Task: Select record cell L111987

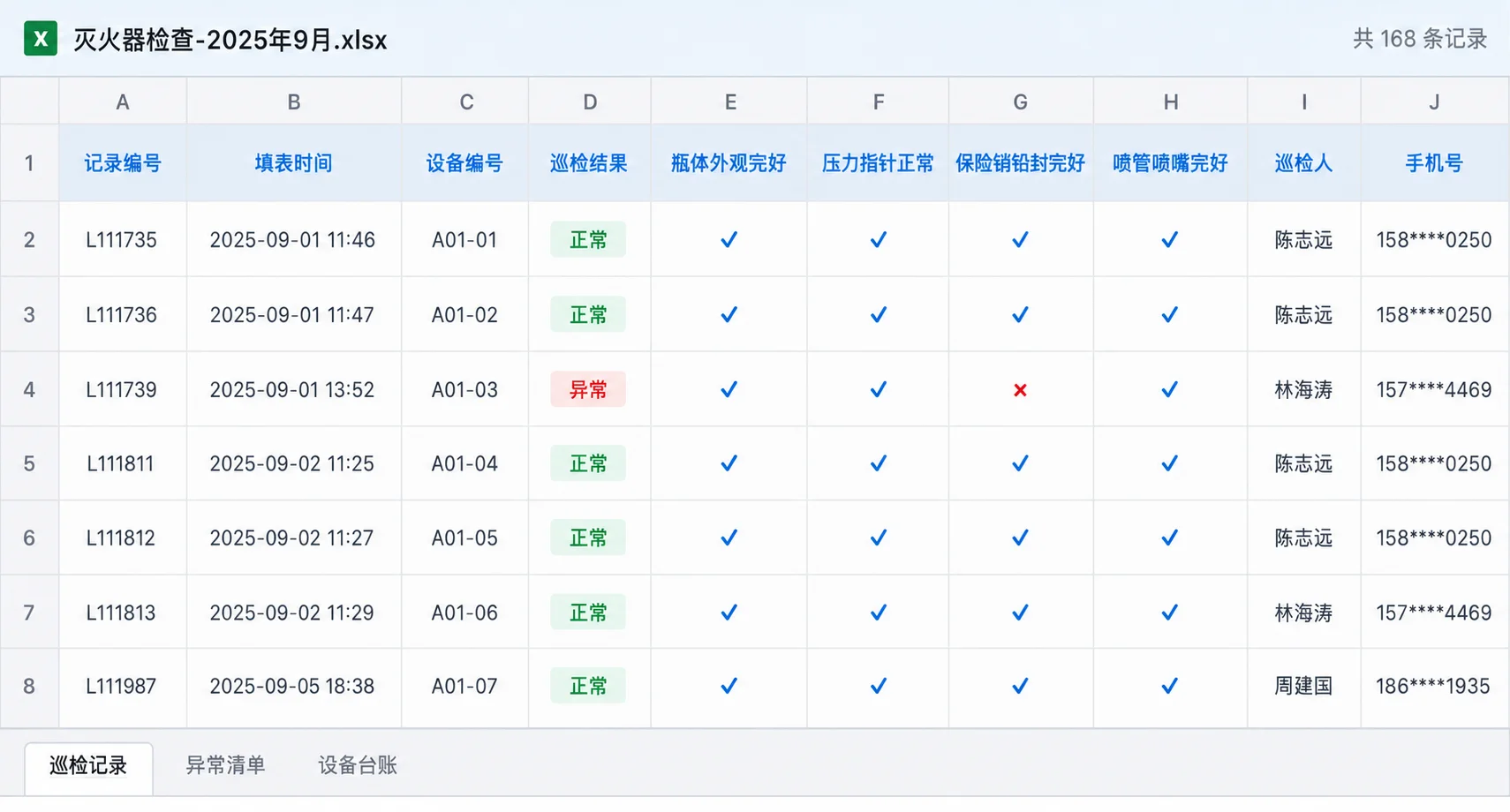Action: click(x=122, y=686)
